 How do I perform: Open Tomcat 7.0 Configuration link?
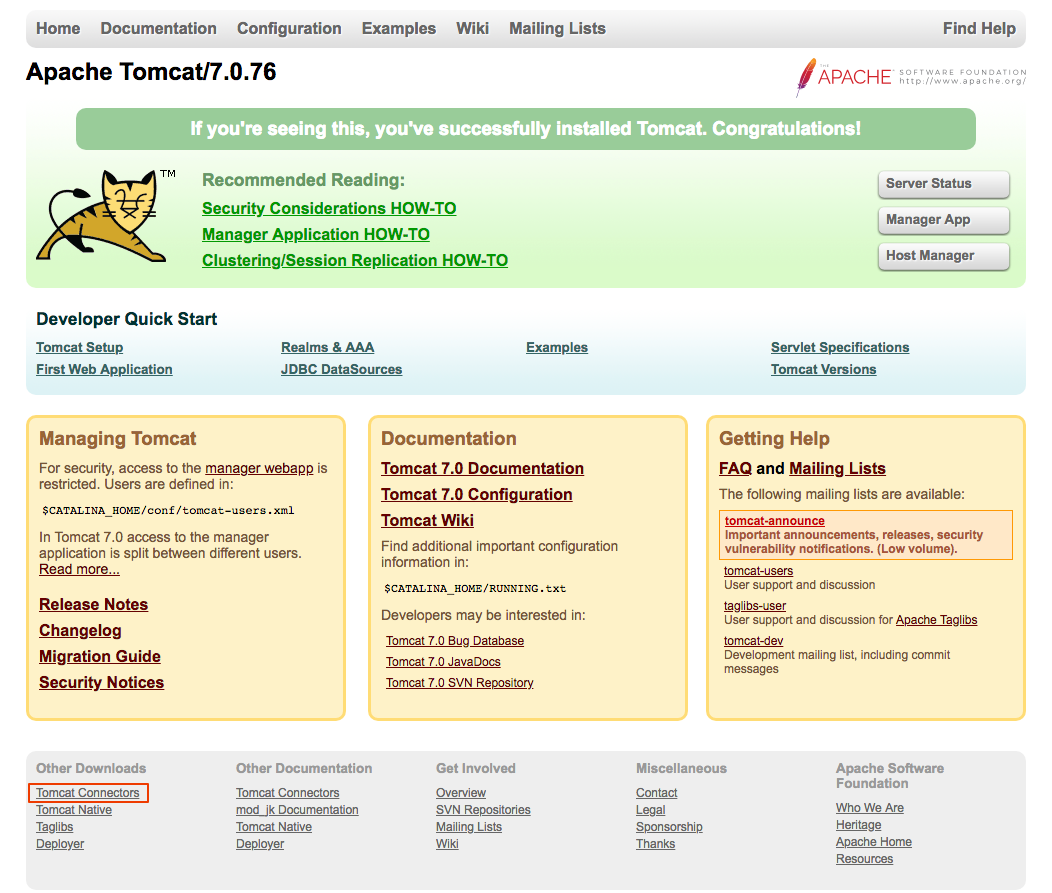pos(476,495)
